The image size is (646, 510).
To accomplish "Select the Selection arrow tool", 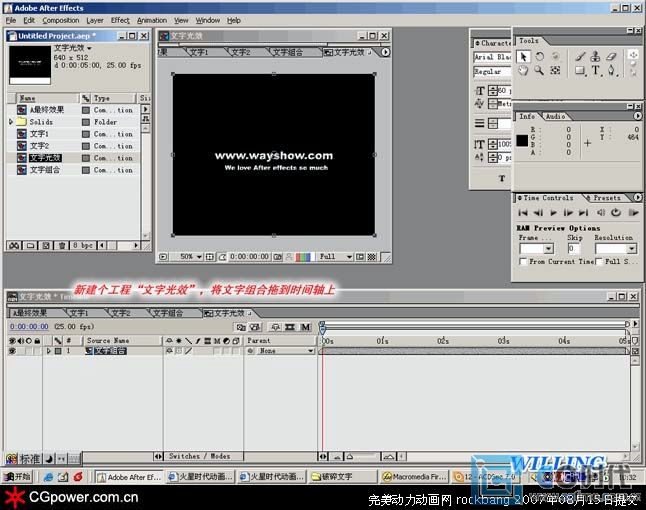I will (523, 56).
